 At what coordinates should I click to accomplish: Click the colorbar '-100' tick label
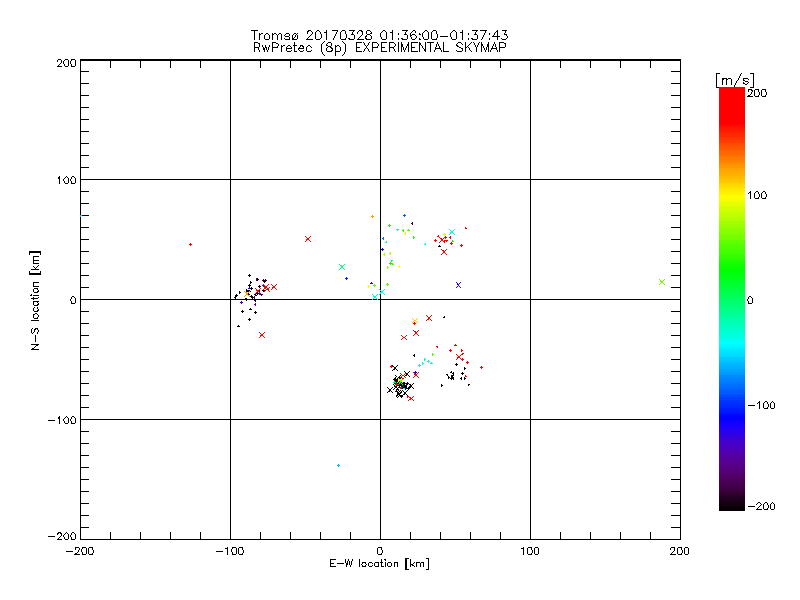(761, 406)
